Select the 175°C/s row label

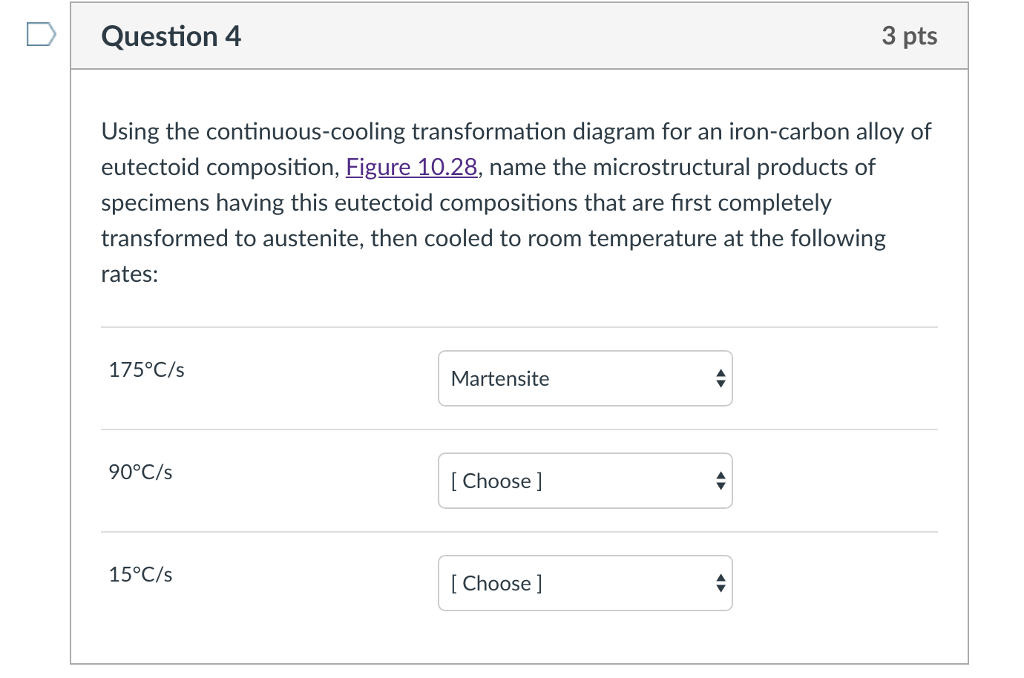(x=146, y=369)
